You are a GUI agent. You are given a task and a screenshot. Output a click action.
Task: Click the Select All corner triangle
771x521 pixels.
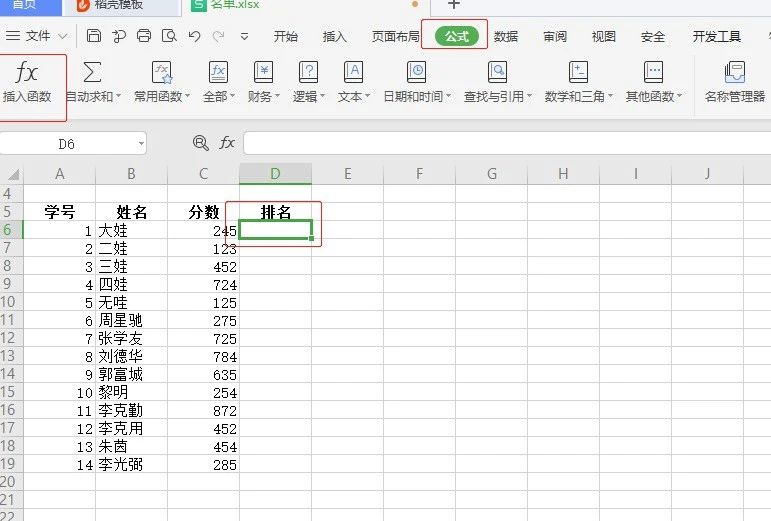click(13, 174)
